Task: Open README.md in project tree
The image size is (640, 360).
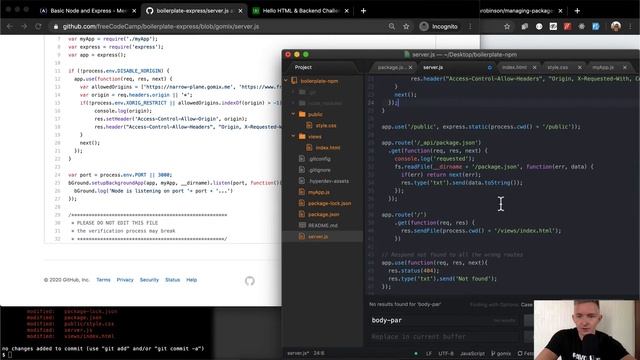Action: 322,225
